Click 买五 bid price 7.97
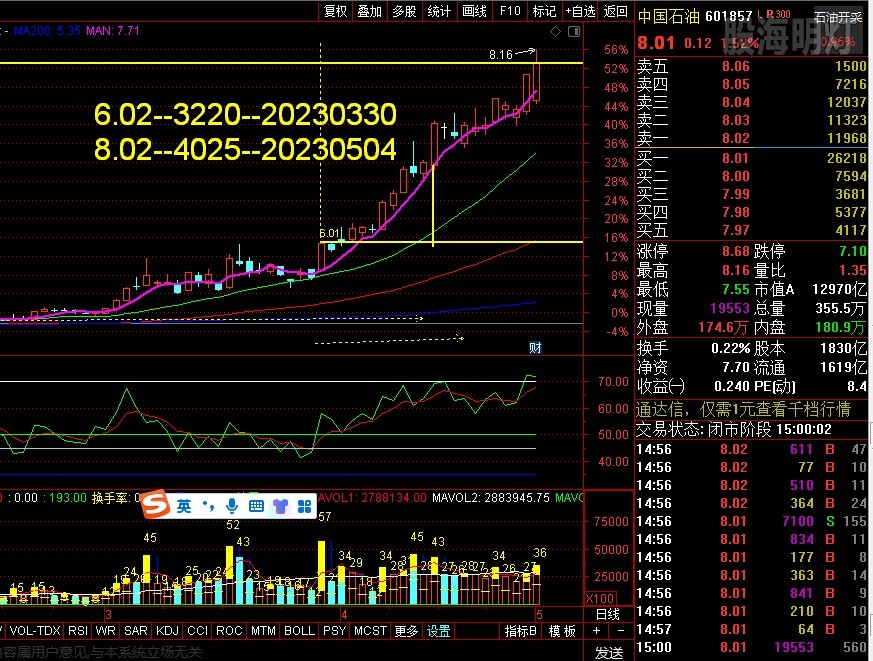The width and height of the screenshot is (873, 661). click(x=735, y=230)
